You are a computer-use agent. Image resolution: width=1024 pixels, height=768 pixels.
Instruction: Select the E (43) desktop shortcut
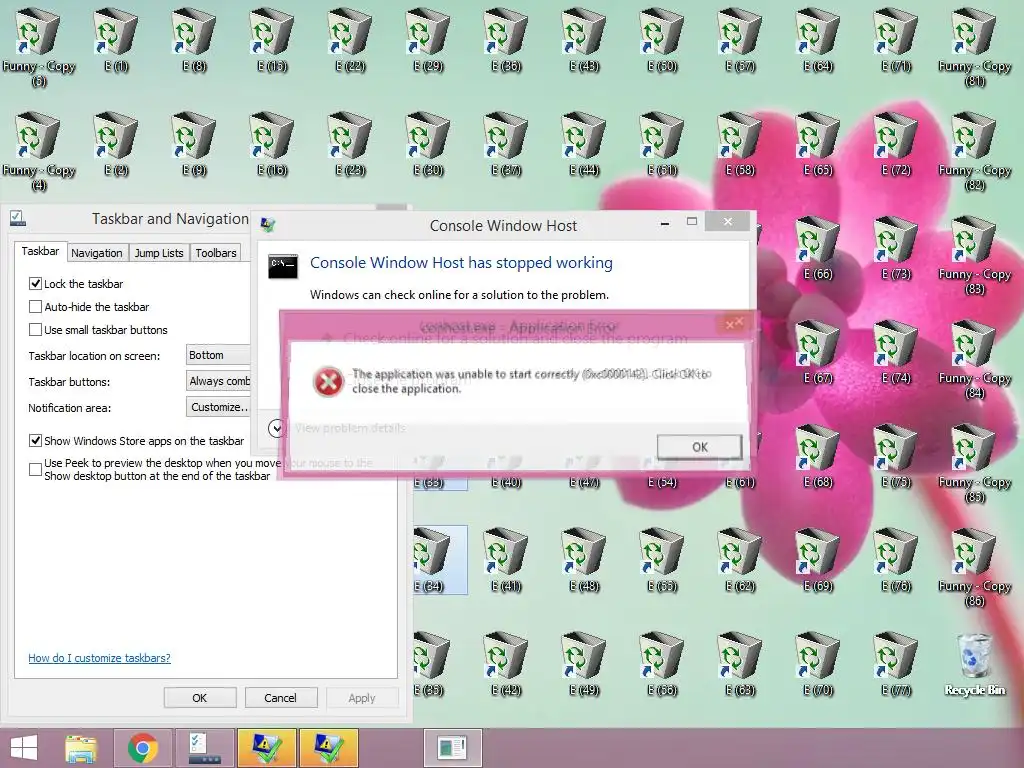(x=584, y=39)
